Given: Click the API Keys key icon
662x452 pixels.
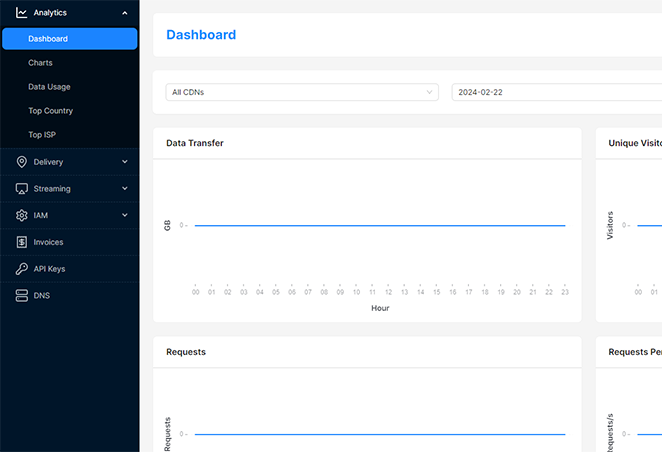Looking at the screenshot, I should click(22, 269).
